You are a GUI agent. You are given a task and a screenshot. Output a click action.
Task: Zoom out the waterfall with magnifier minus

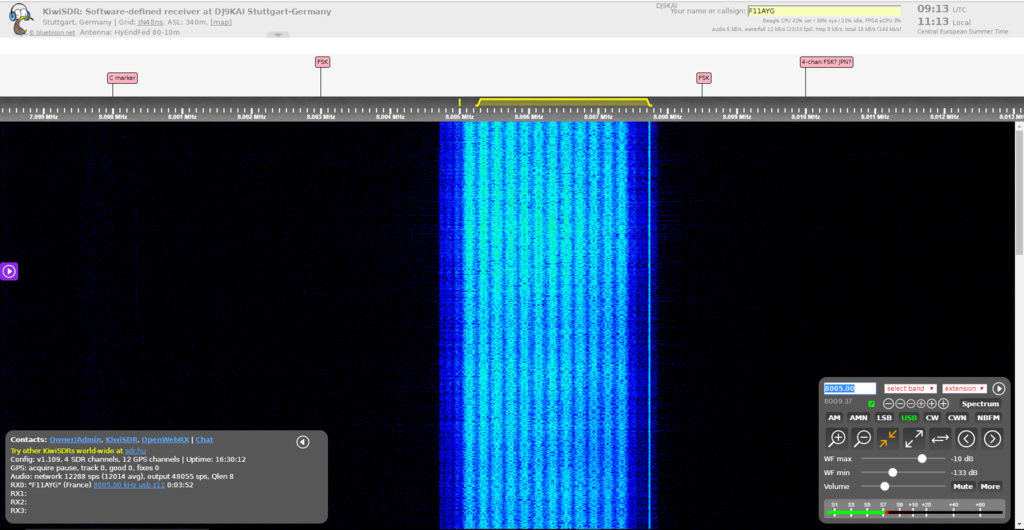(863, 439)
